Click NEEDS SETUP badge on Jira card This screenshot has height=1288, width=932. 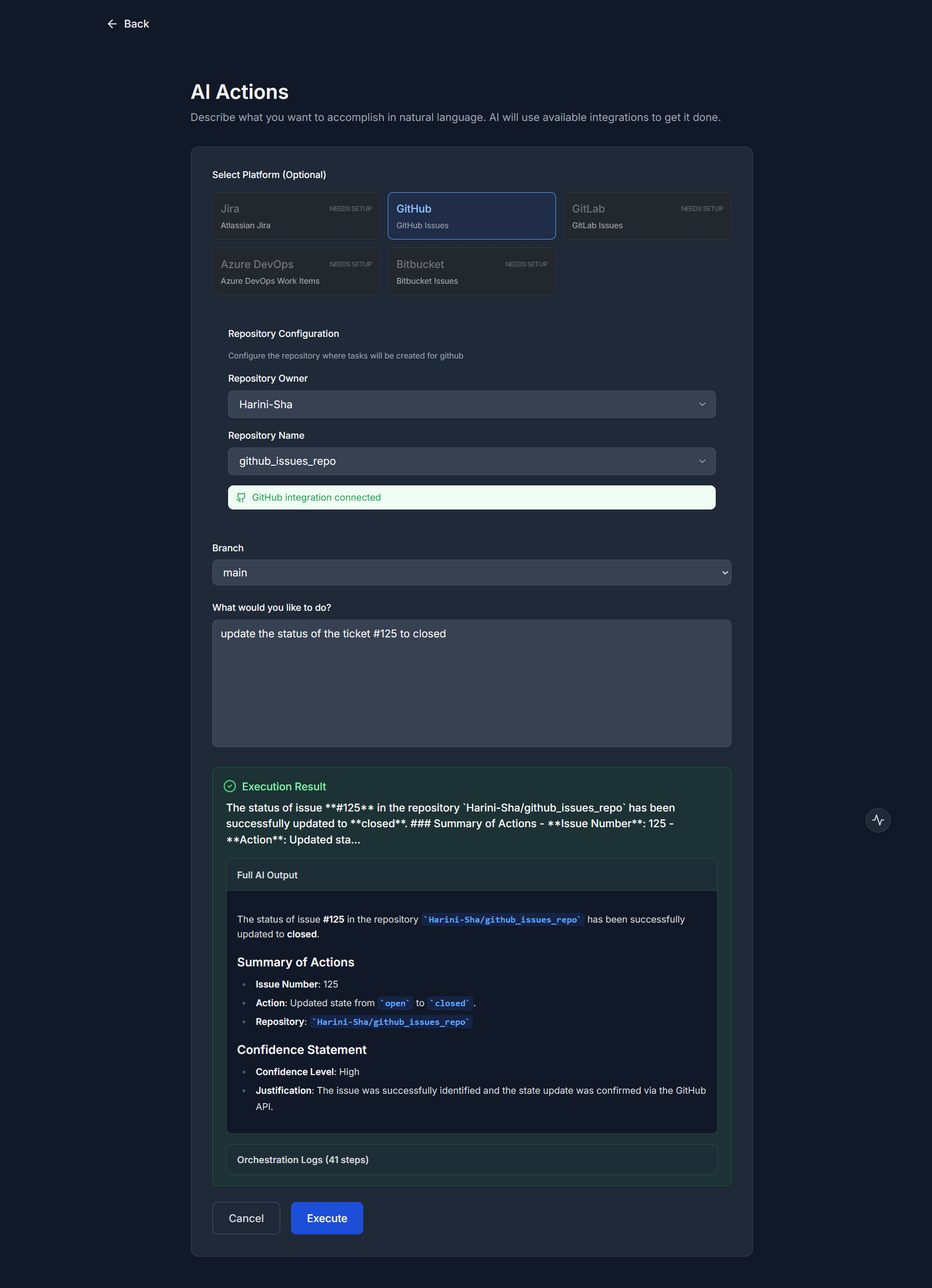(x=350, y=209)
